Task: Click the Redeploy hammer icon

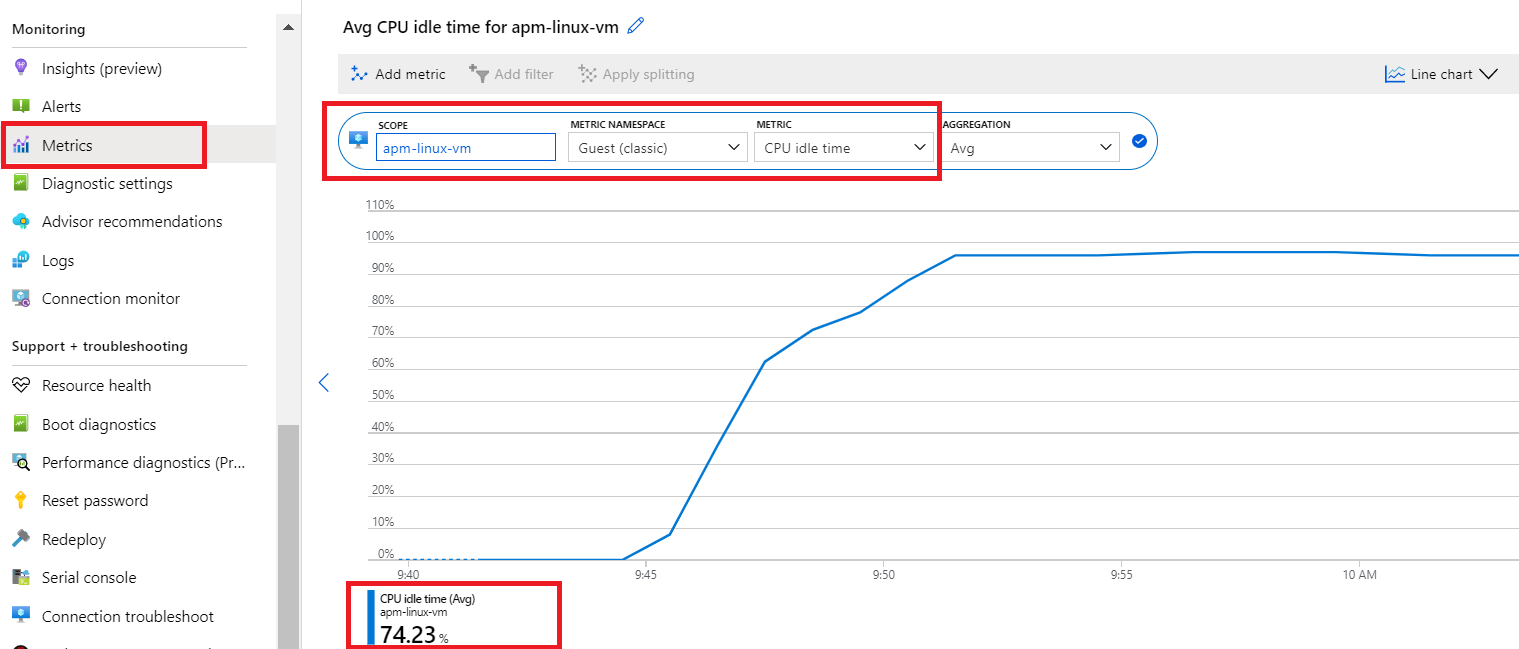Action: pos(21,539)
